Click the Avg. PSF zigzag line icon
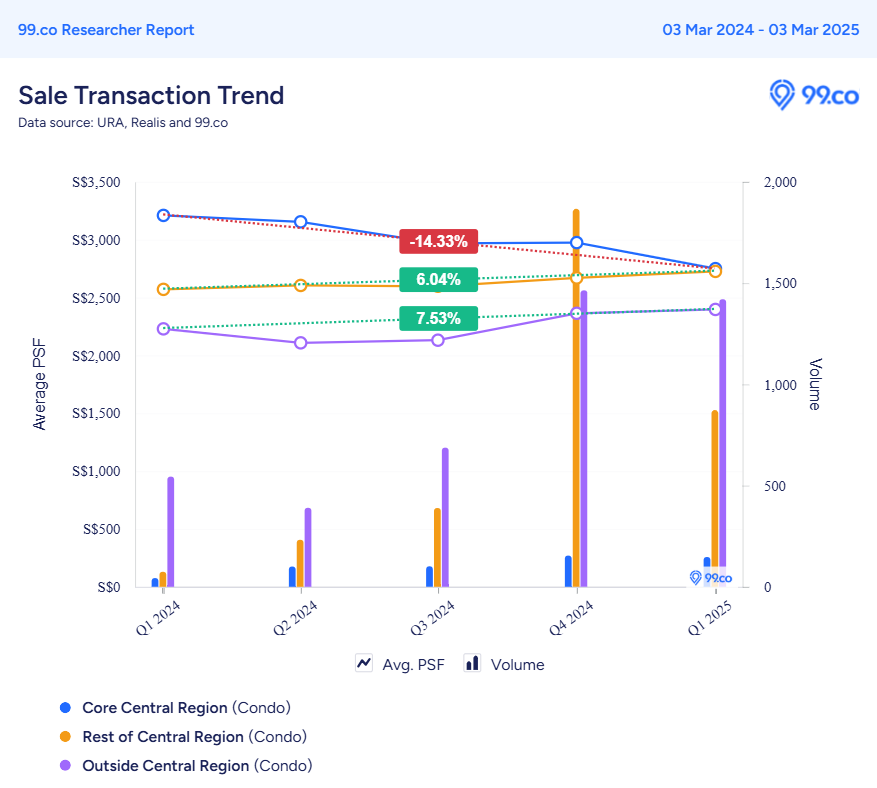The width and height of the screenshot is (877, 788). (364, 663)
